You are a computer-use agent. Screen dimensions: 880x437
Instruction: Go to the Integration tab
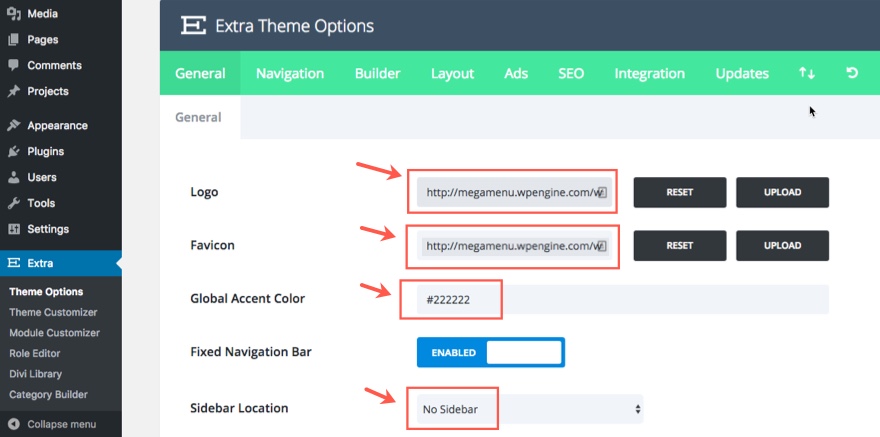(x=649, y=73)
